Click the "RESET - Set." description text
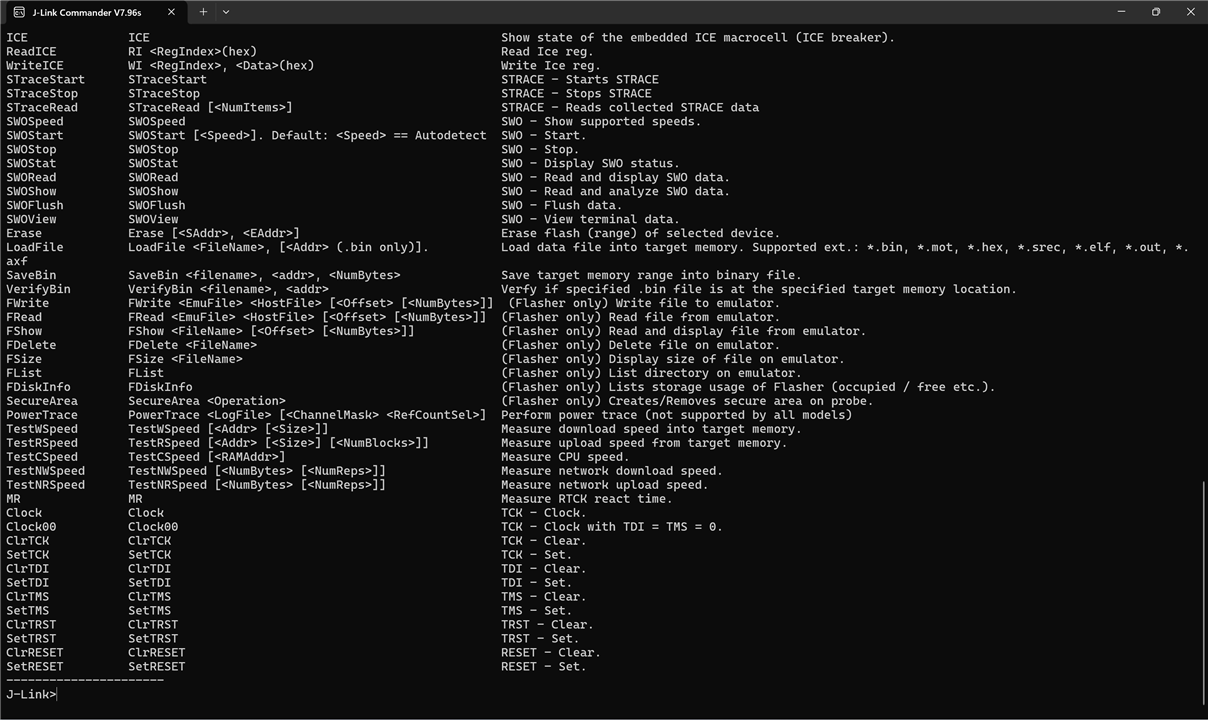The height and width of the screenshot is (720, 1208). tap(543, 667)
